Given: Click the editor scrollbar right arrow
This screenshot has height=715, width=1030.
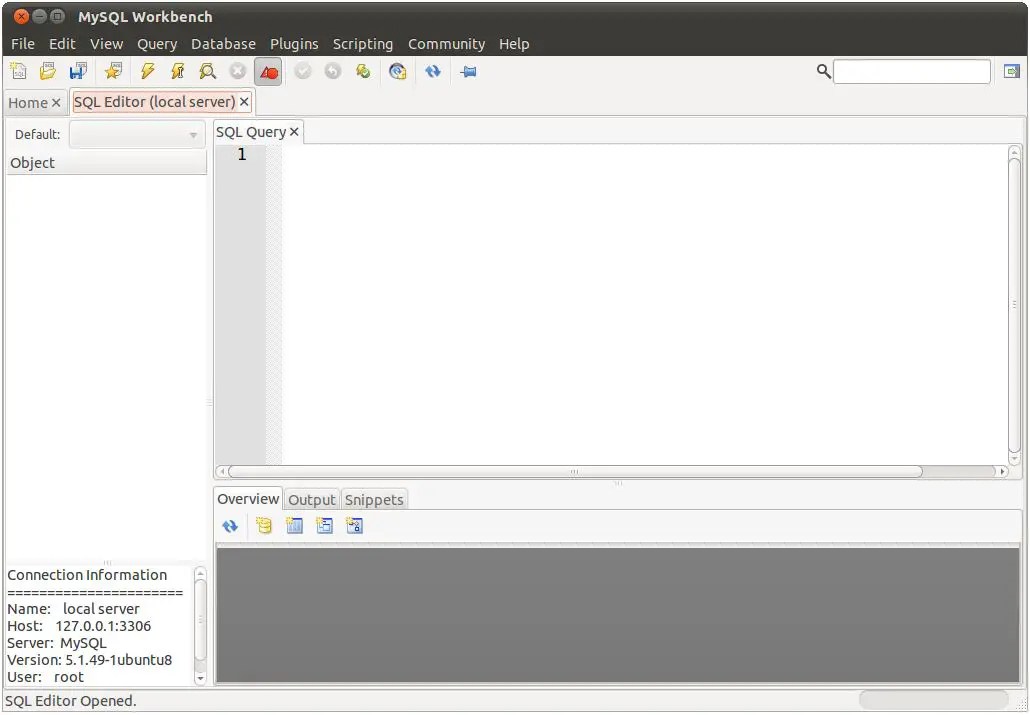Looking at the screenshot, I should [x=1002, y=471].
